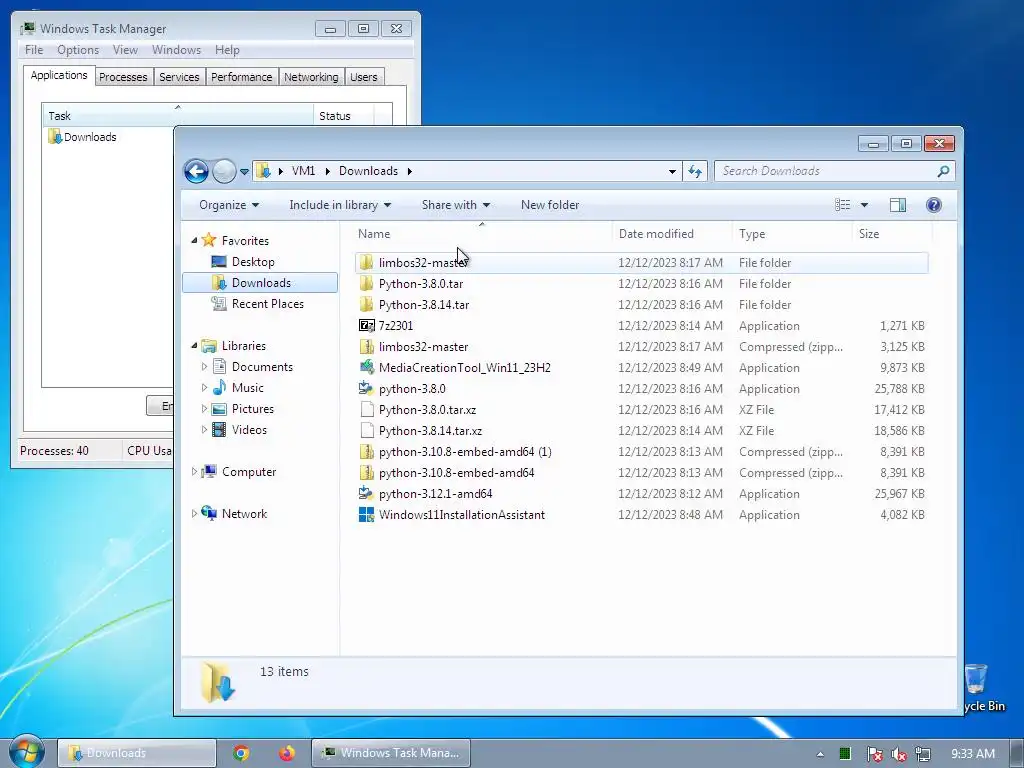The width and height of the screenshot is (1024, 768).
Task: Click the 9:33 AM taskbar clock
Action: point(973,754)
